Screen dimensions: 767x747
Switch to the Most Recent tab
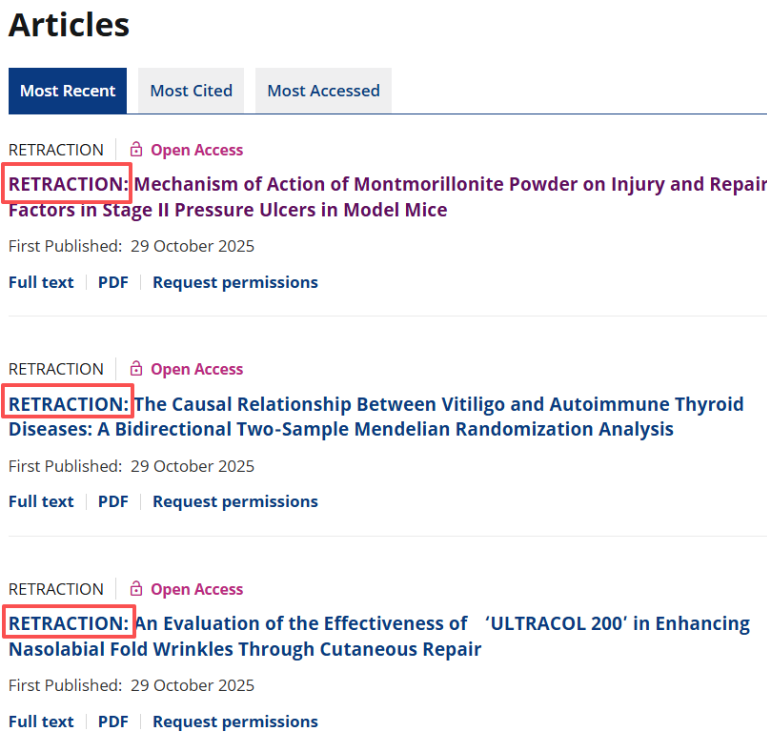tap(67, 91)
